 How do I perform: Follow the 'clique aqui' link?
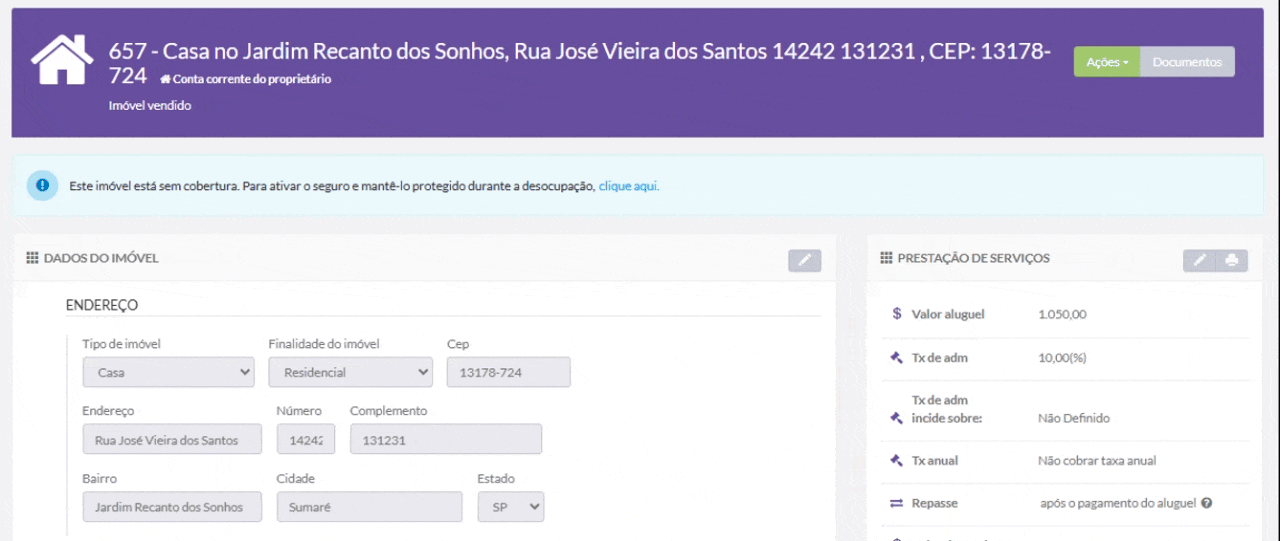629,186
